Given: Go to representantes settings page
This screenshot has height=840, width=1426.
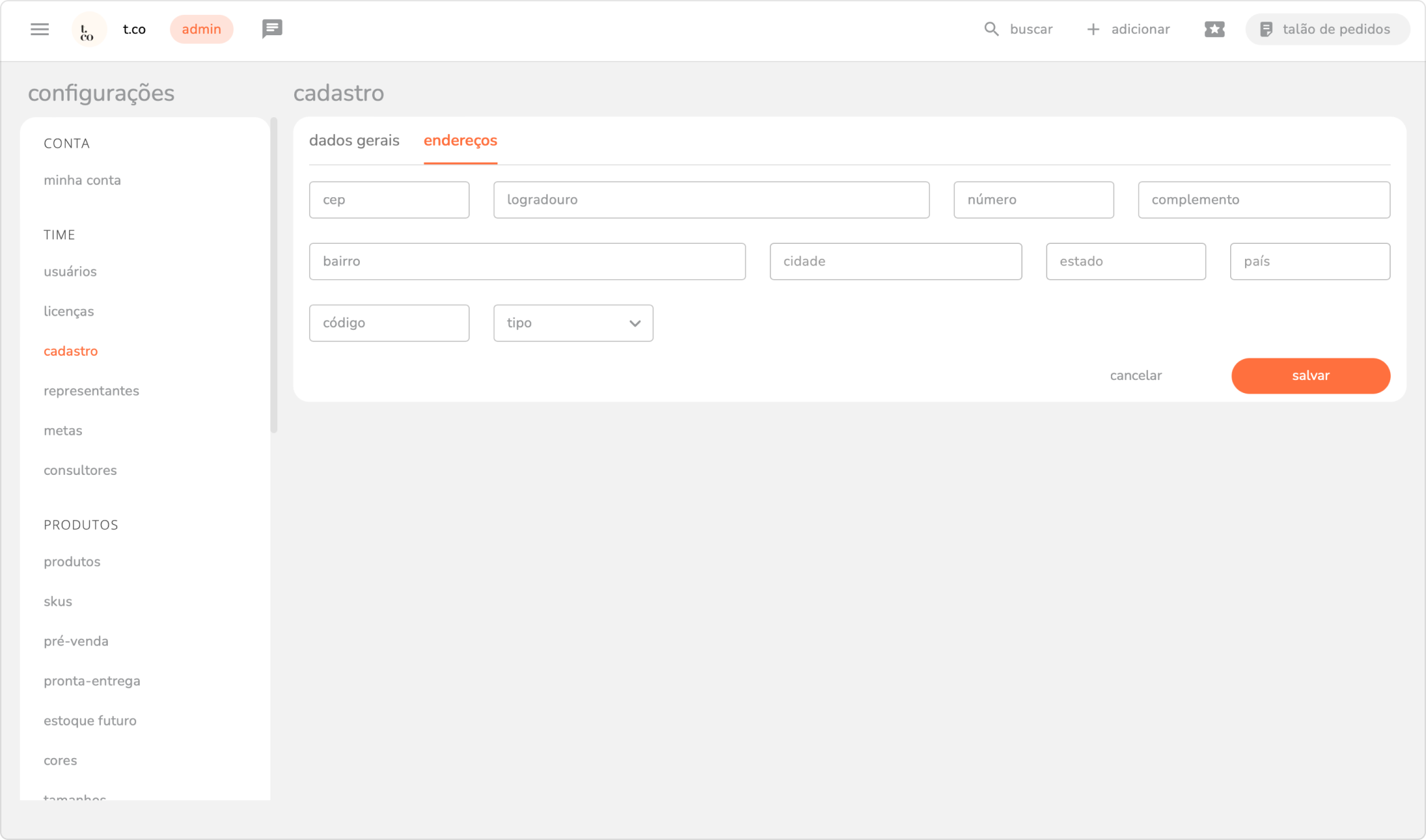Looking at the screenshot, I should pyautogui.click(x=91, y=391).
